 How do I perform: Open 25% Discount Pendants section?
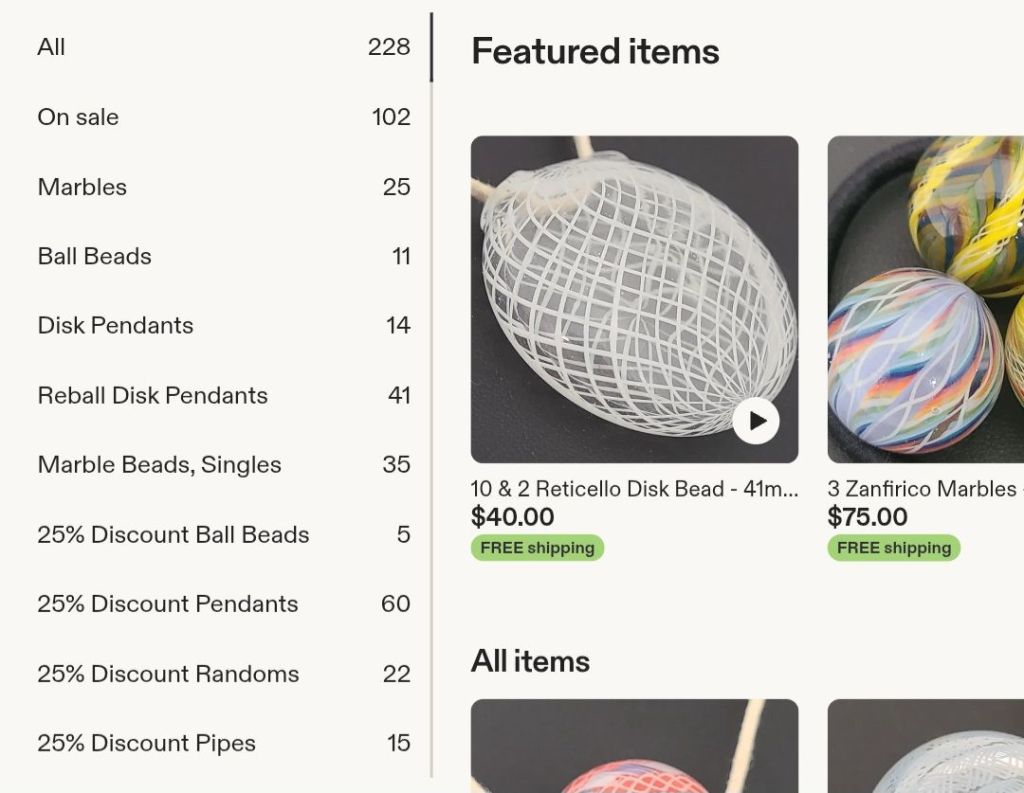(224, 604)
